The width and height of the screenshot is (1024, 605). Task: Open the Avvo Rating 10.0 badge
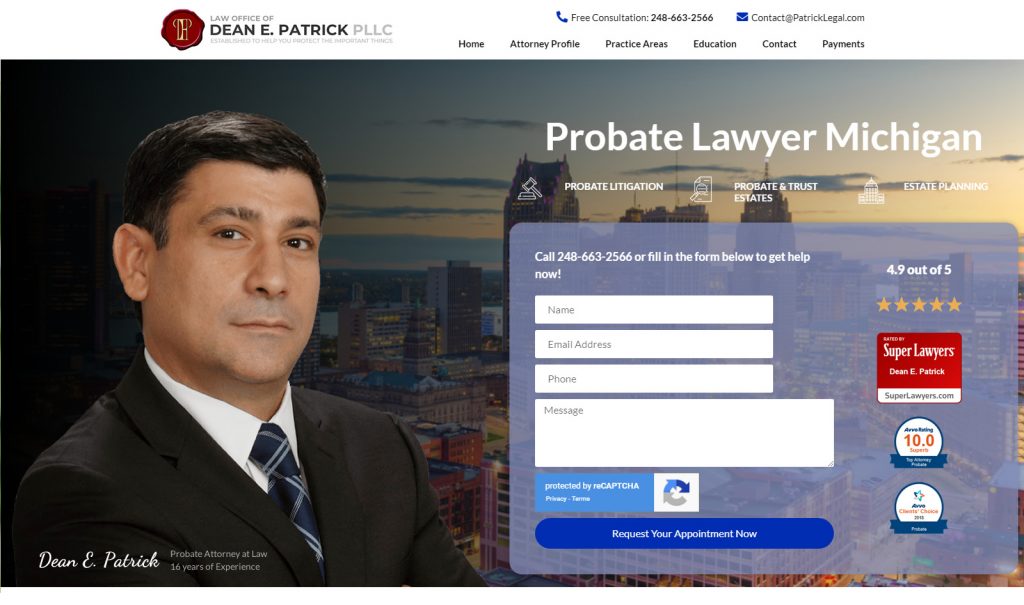pyautogui.click(x=919, y=442)
